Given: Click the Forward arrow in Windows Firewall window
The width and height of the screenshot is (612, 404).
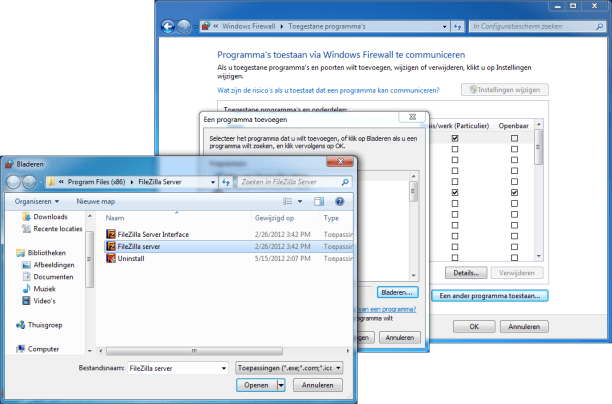Looking at the screenshot, I should (184, 27).
